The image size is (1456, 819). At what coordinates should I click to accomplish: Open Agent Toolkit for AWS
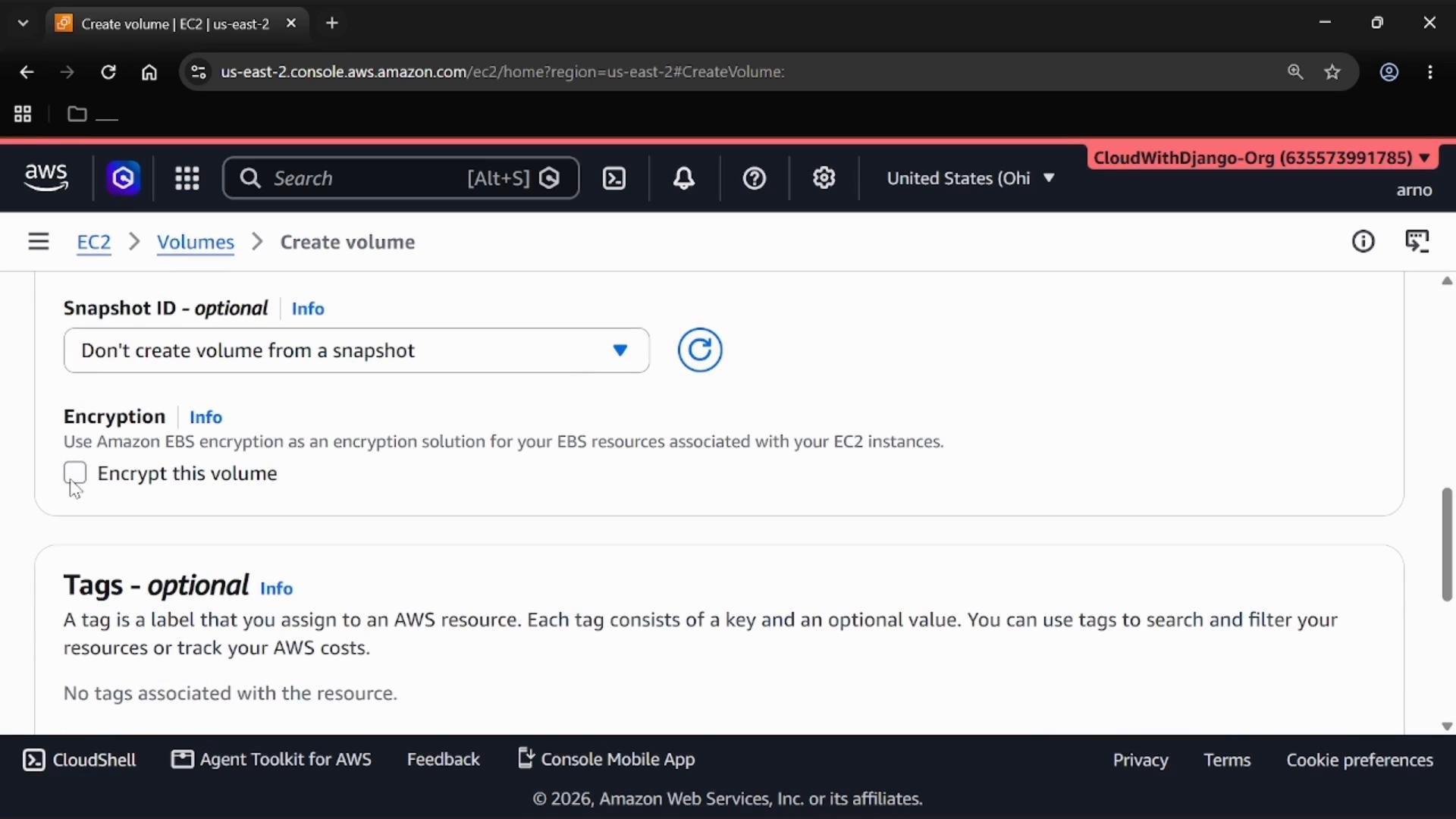[271, 760]
